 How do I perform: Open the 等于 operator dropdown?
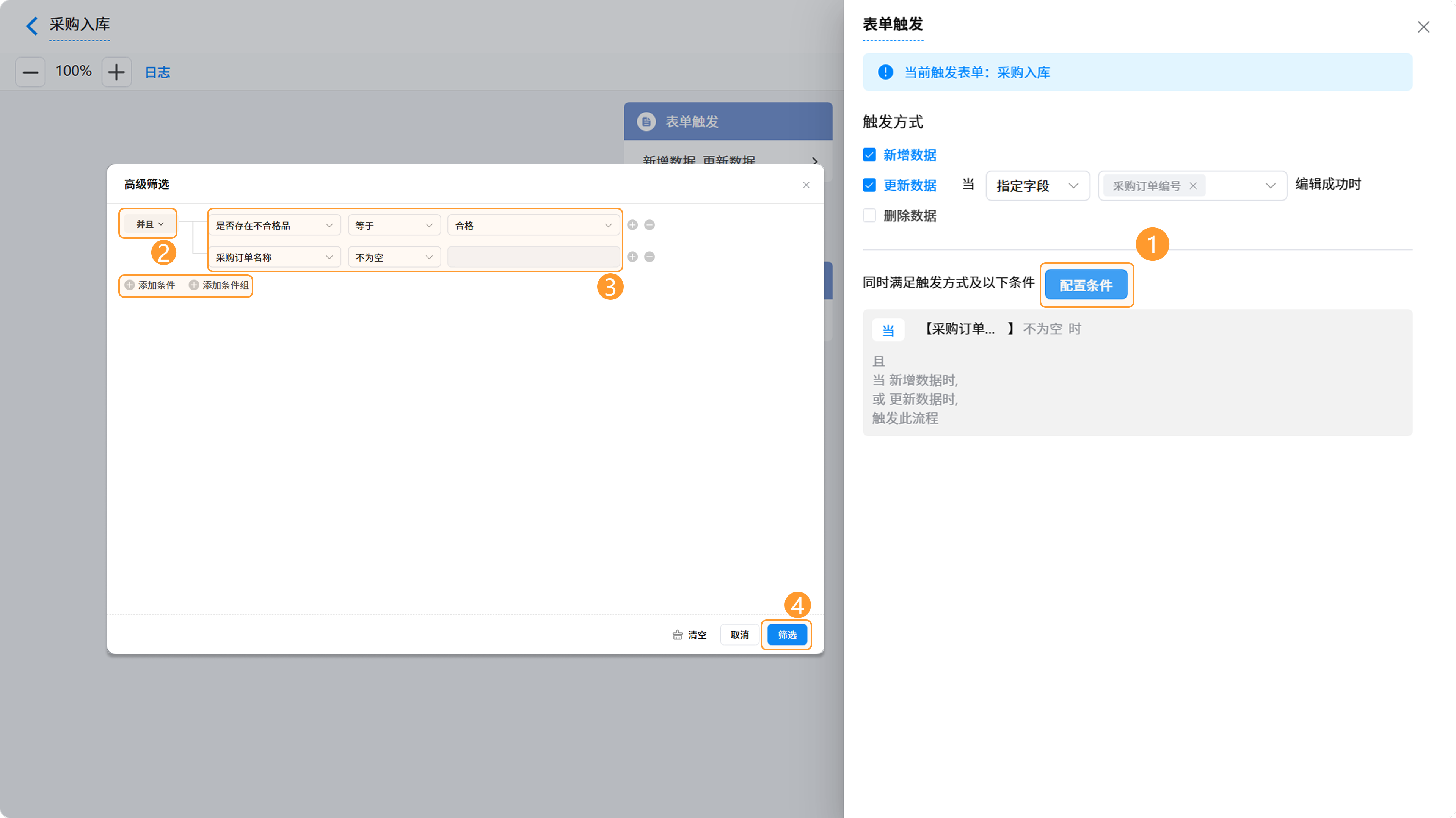[394, 226]
